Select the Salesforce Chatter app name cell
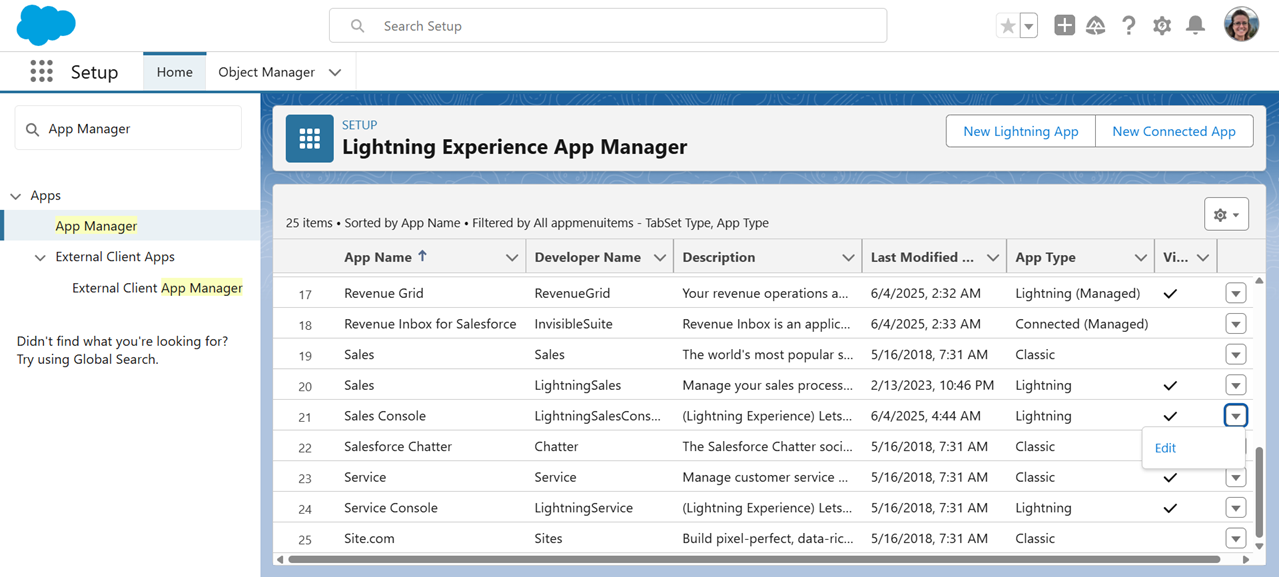The width and height of the screenshot is (1279, 577). (x=398, y=447)
